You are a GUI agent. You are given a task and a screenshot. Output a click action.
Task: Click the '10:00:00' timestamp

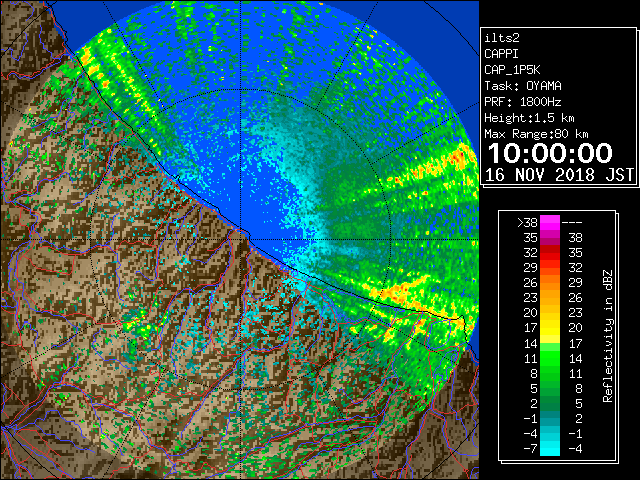(x=550, y=153)
